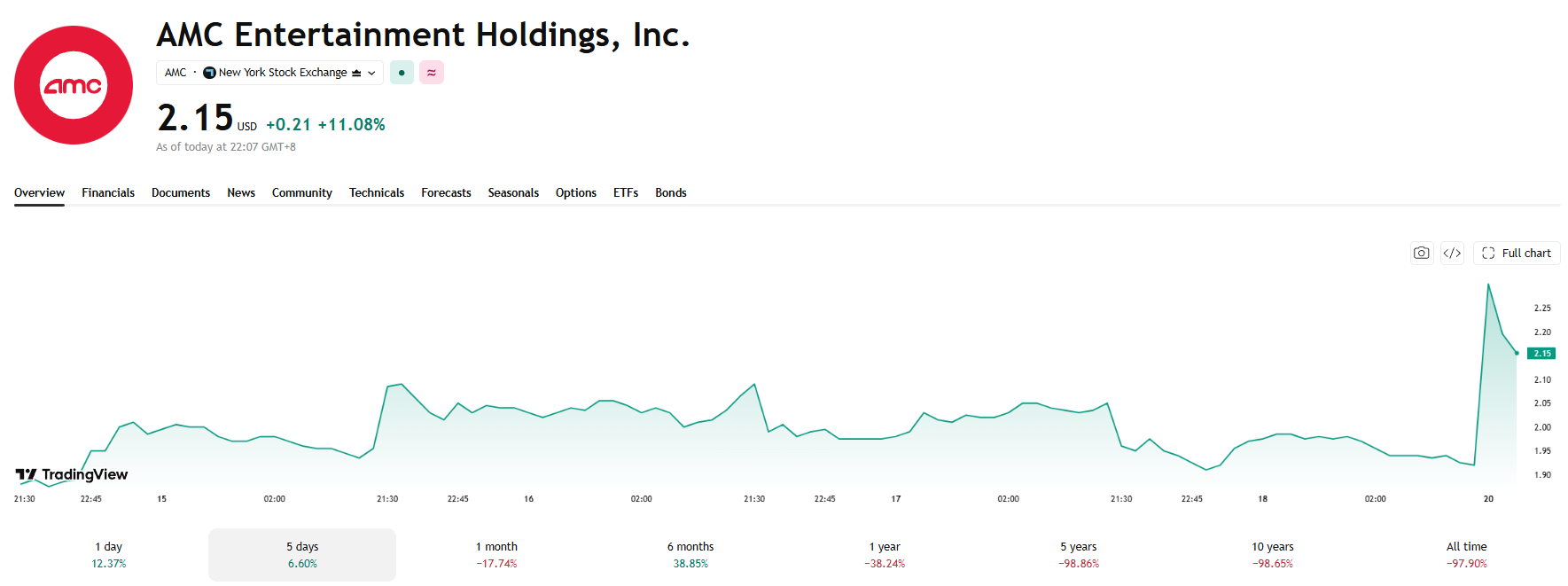Select the 1 day range
Viewport: 1568px width, 586px height.
[109, 555]
